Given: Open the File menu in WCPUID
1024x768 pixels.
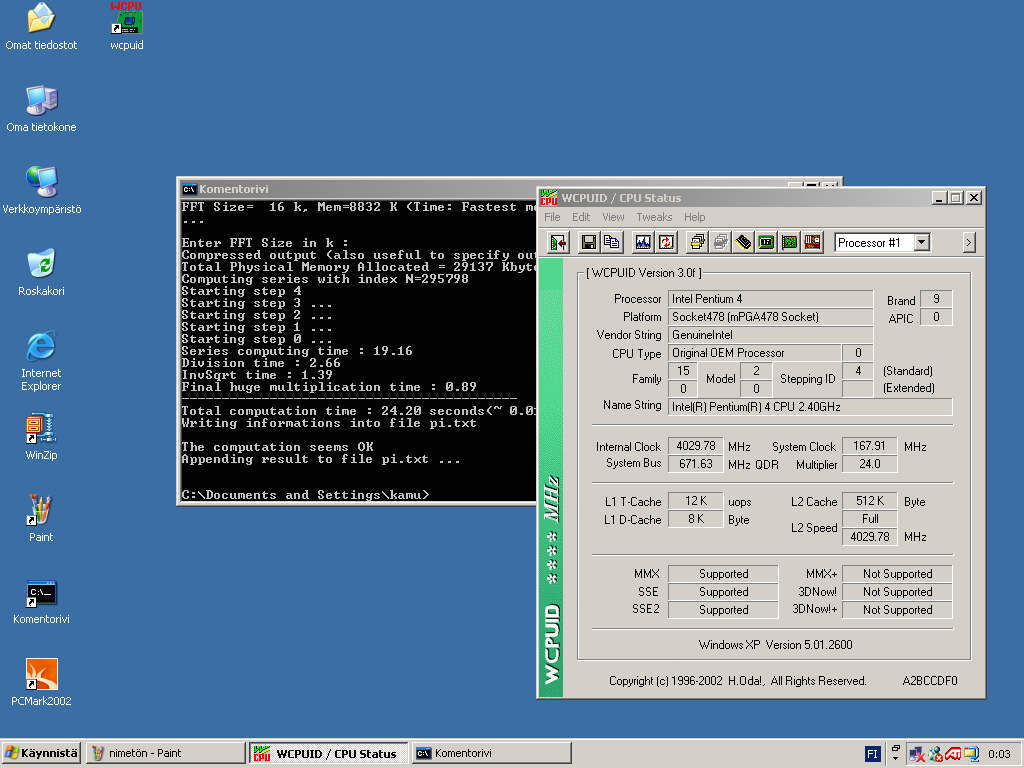Looking at the screenshot, I should pyautogui.click(x=552, y=217).
